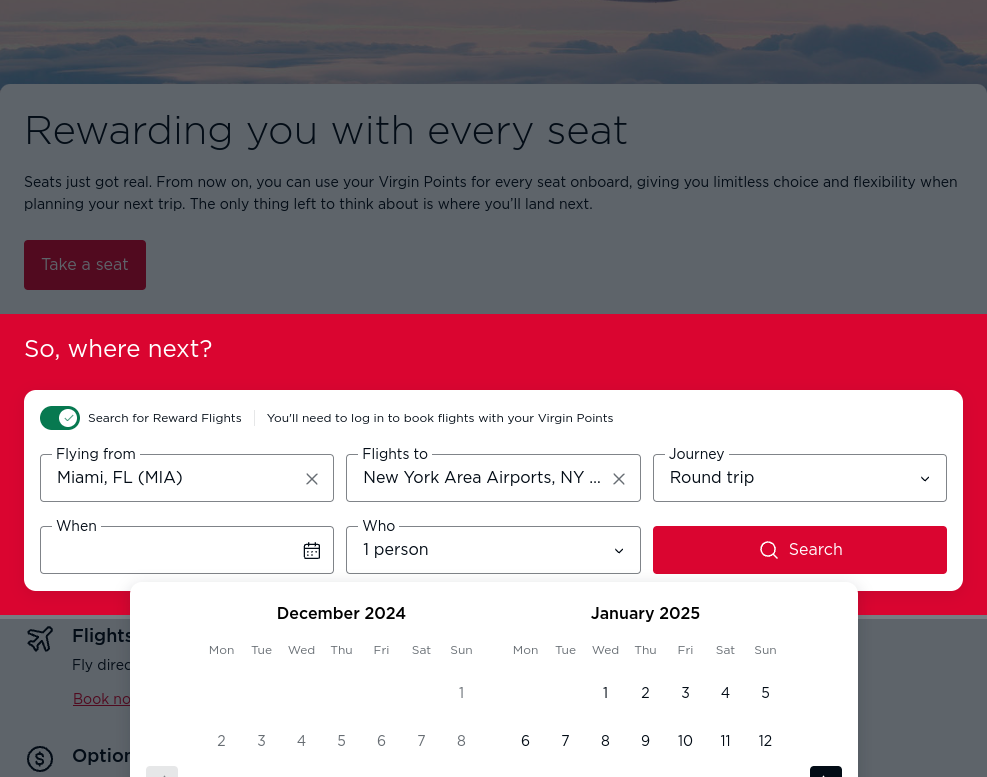Click the Take a seat button
The height and width of the screenshot is (777, 987).
[x=85, y=265]
